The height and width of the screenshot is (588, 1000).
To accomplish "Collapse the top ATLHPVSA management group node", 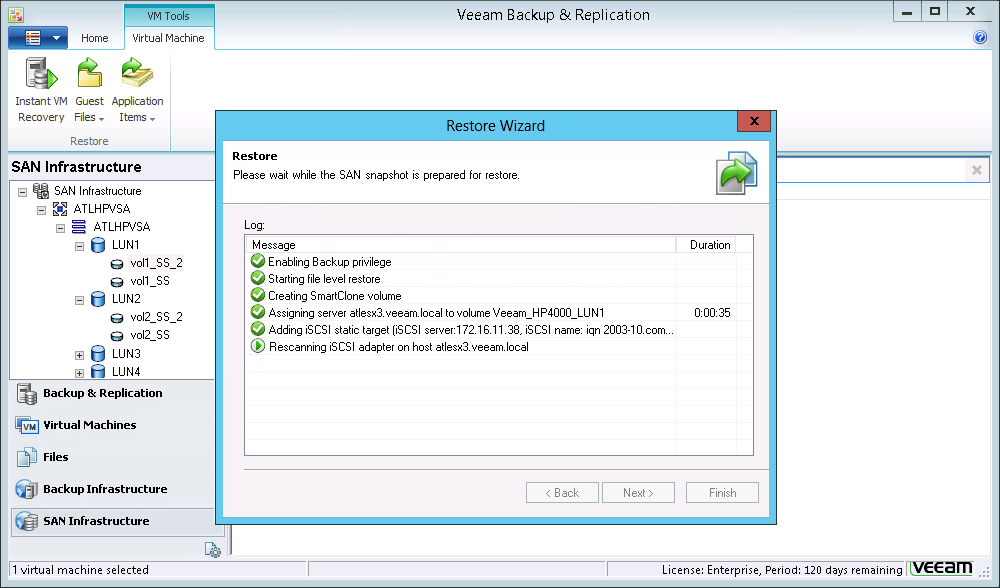I will click(x=41, y=209).
